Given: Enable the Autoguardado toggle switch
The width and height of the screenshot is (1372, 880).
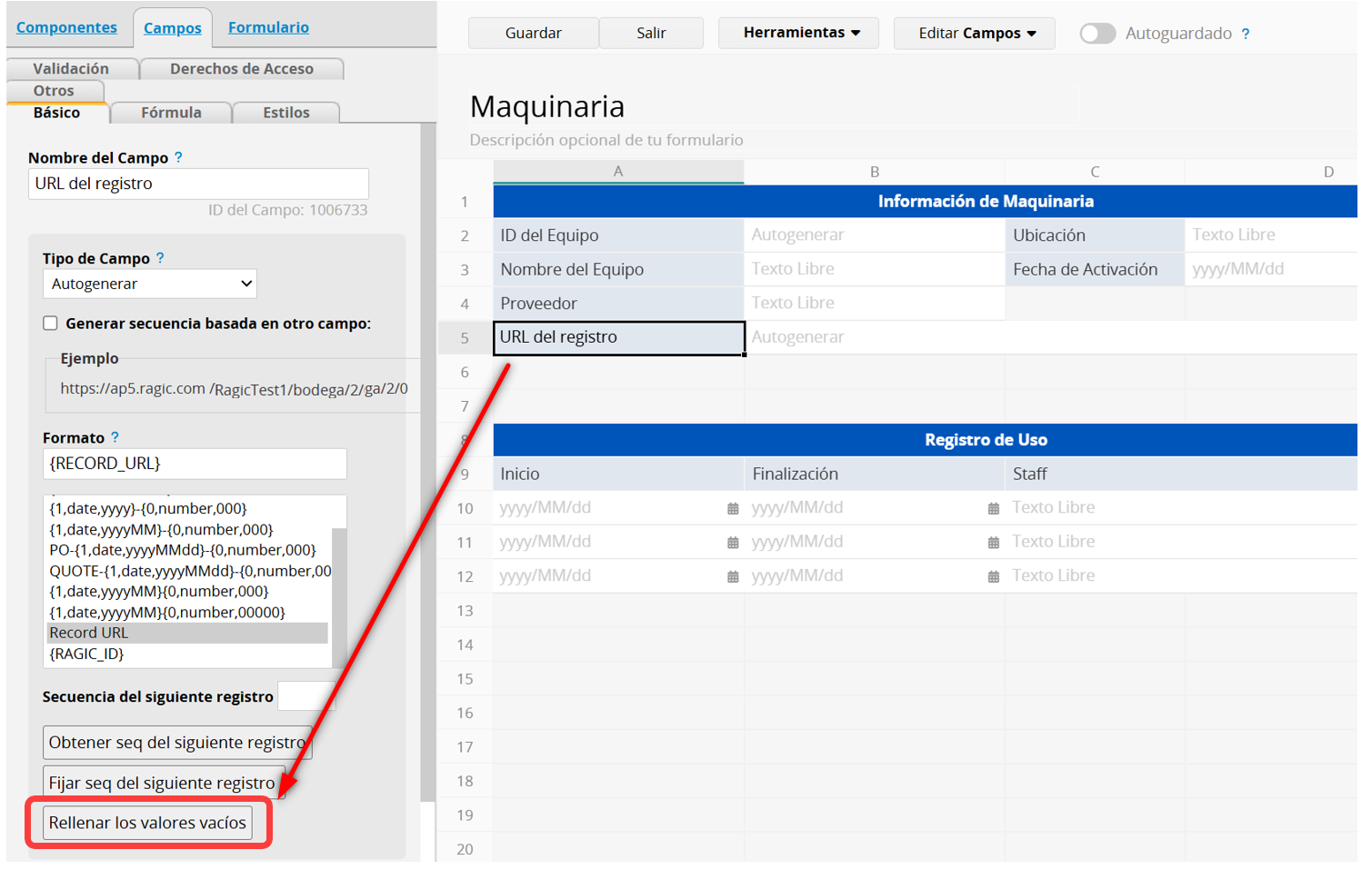Looking at the screenshot, I should pos(1097,34).
